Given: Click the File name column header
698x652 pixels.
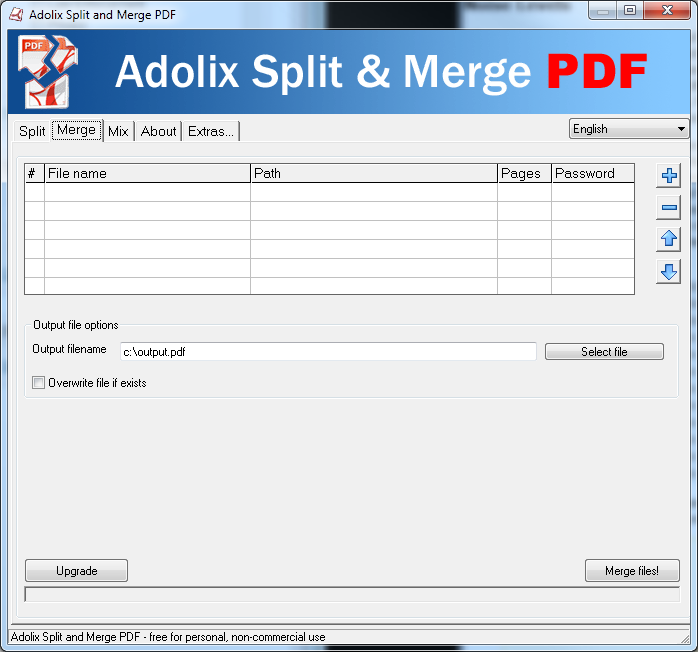Looking at the screenshot, I should pos(147,173).
